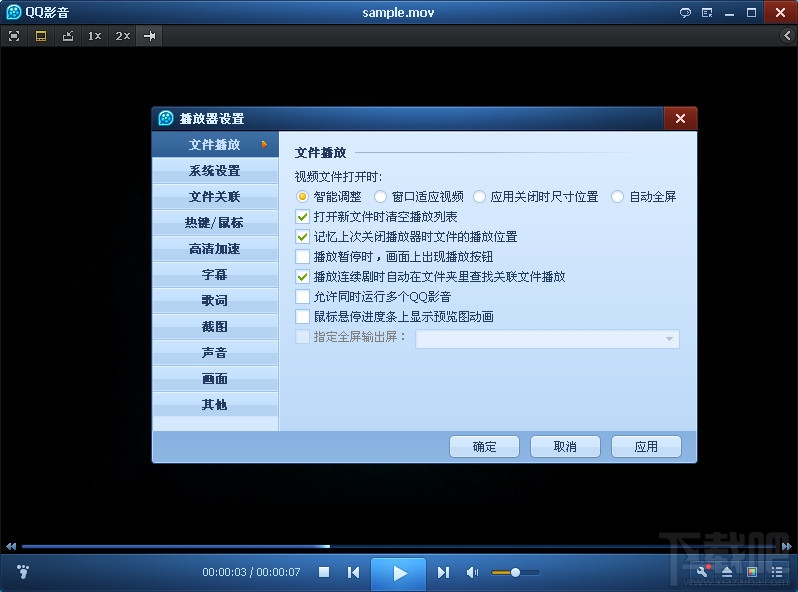This screenshot has height=592, width=798.
Task: Click the 确定 button
Action: click(x=484, y=446)
